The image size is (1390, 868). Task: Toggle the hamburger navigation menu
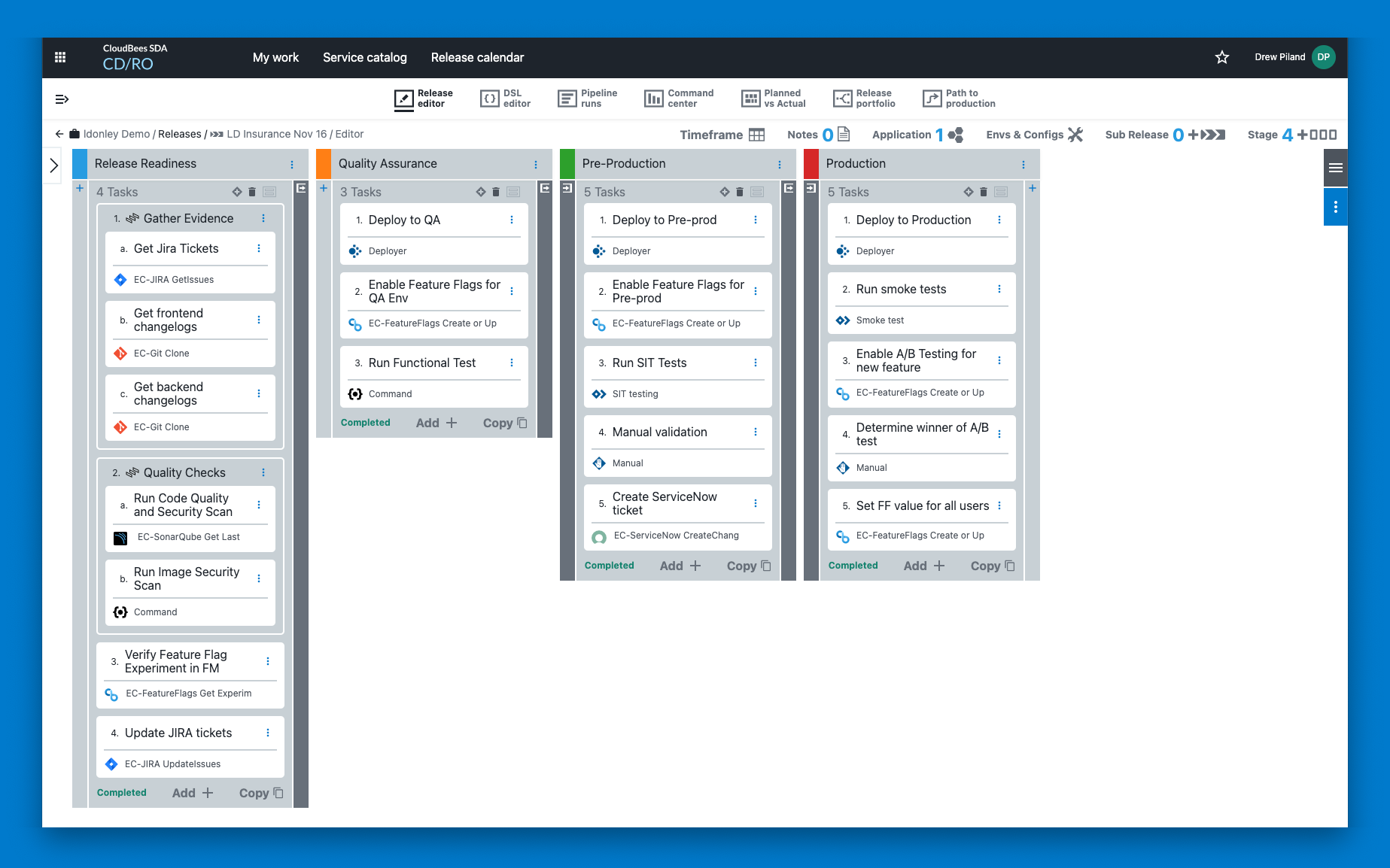tap(62, 99)
